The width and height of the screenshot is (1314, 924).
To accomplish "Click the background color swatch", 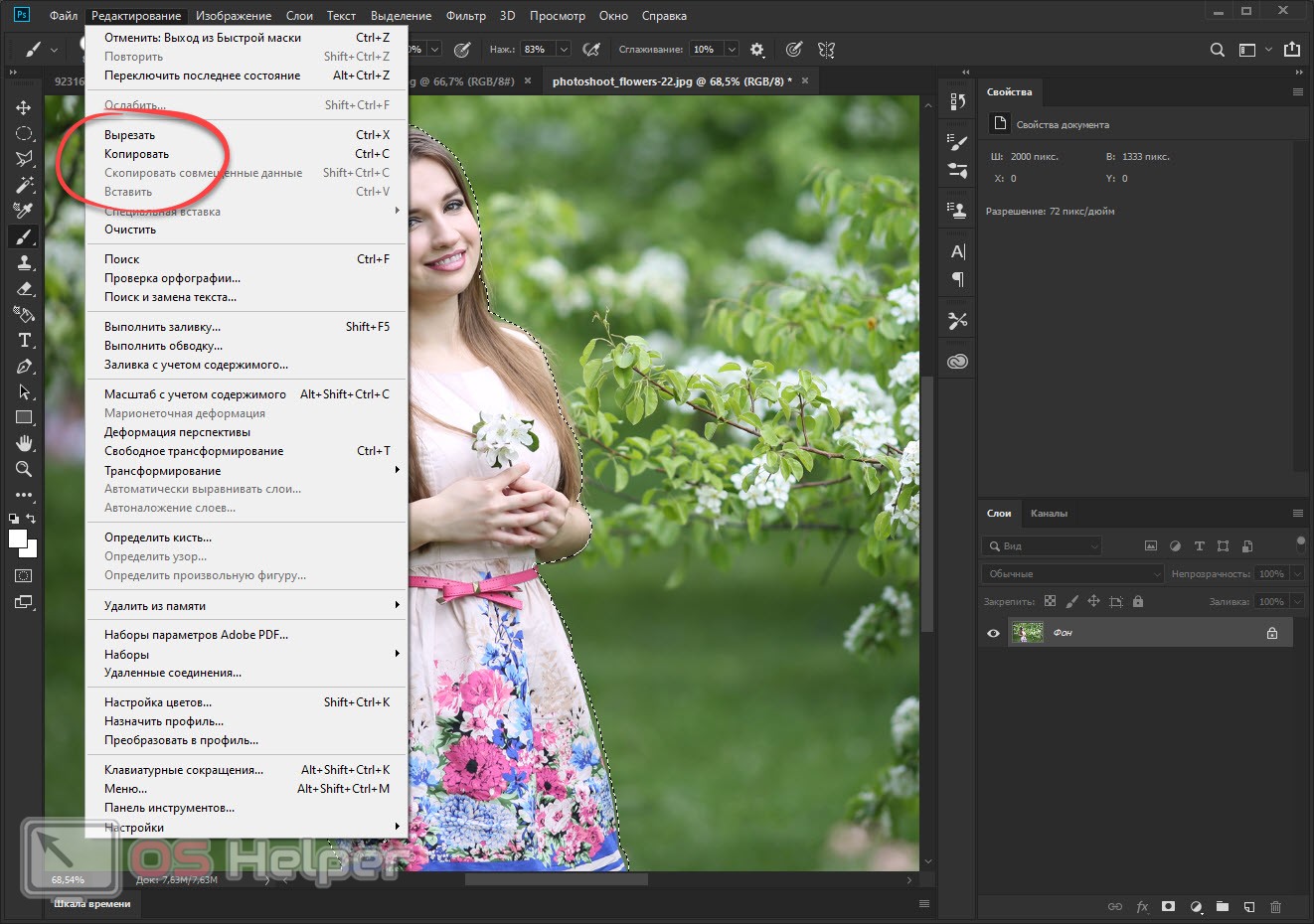I will 31,550.
